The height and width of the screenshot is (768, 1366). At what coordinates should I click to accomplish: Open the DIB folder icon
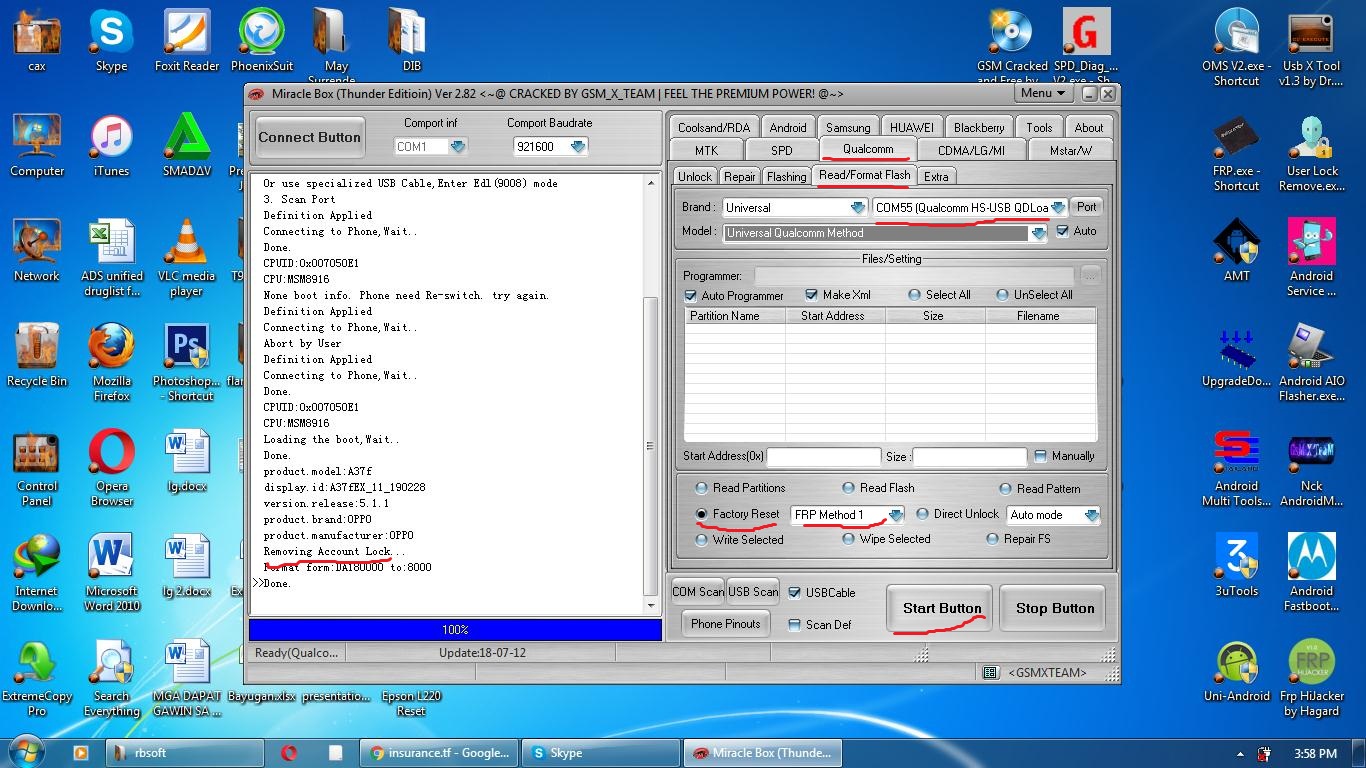click(x=411, y=41)
